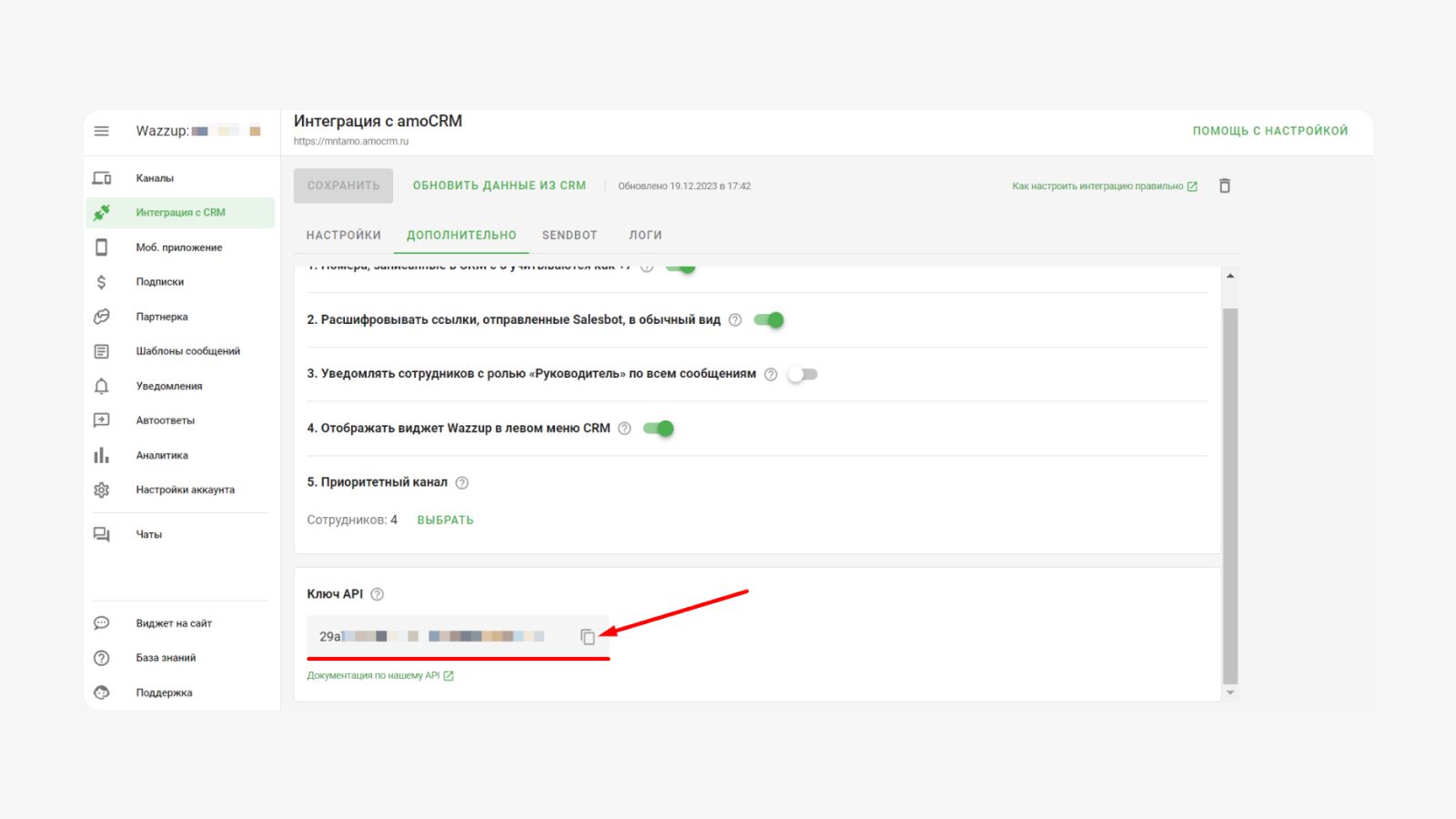Open help icon for Wazzup widget option

(x=624, y=429)
